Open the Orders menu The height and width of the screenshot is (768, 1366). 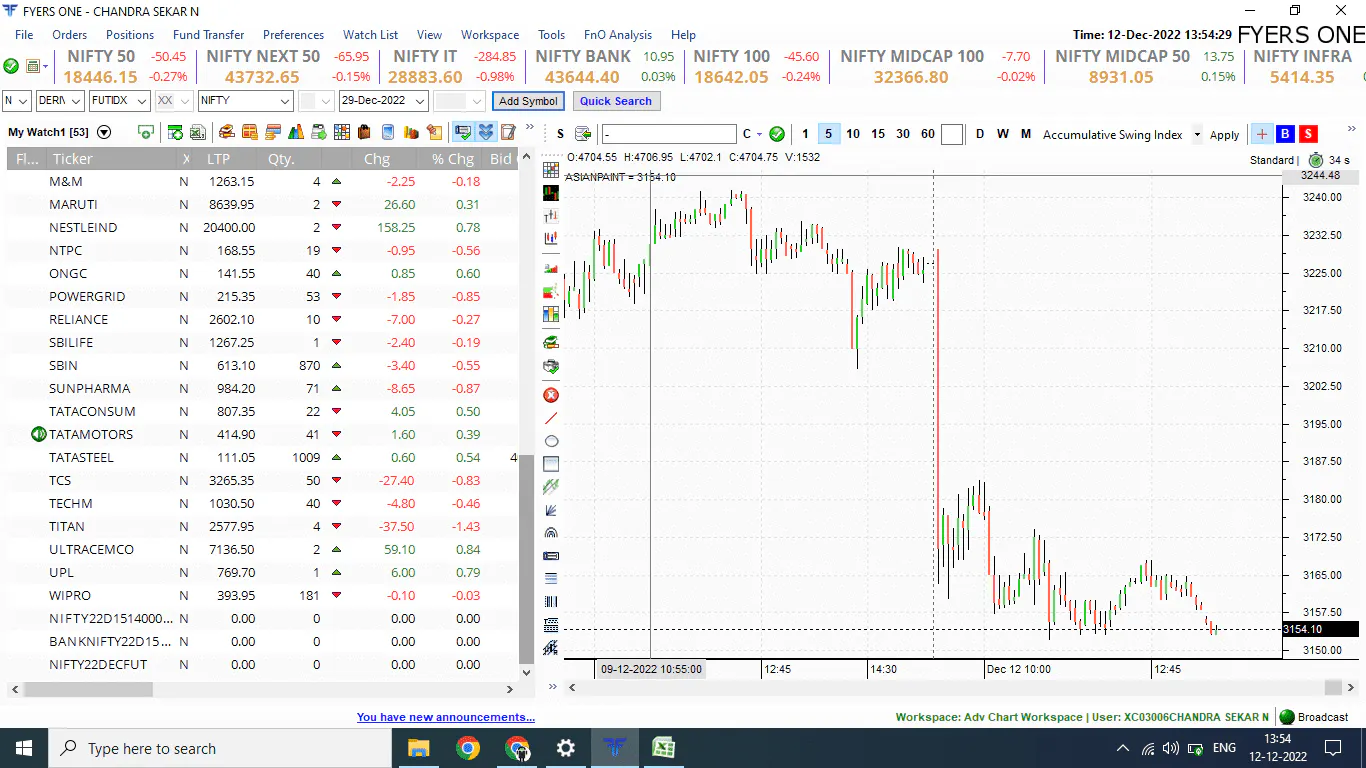pyautogui.click(x=70, y=34)
